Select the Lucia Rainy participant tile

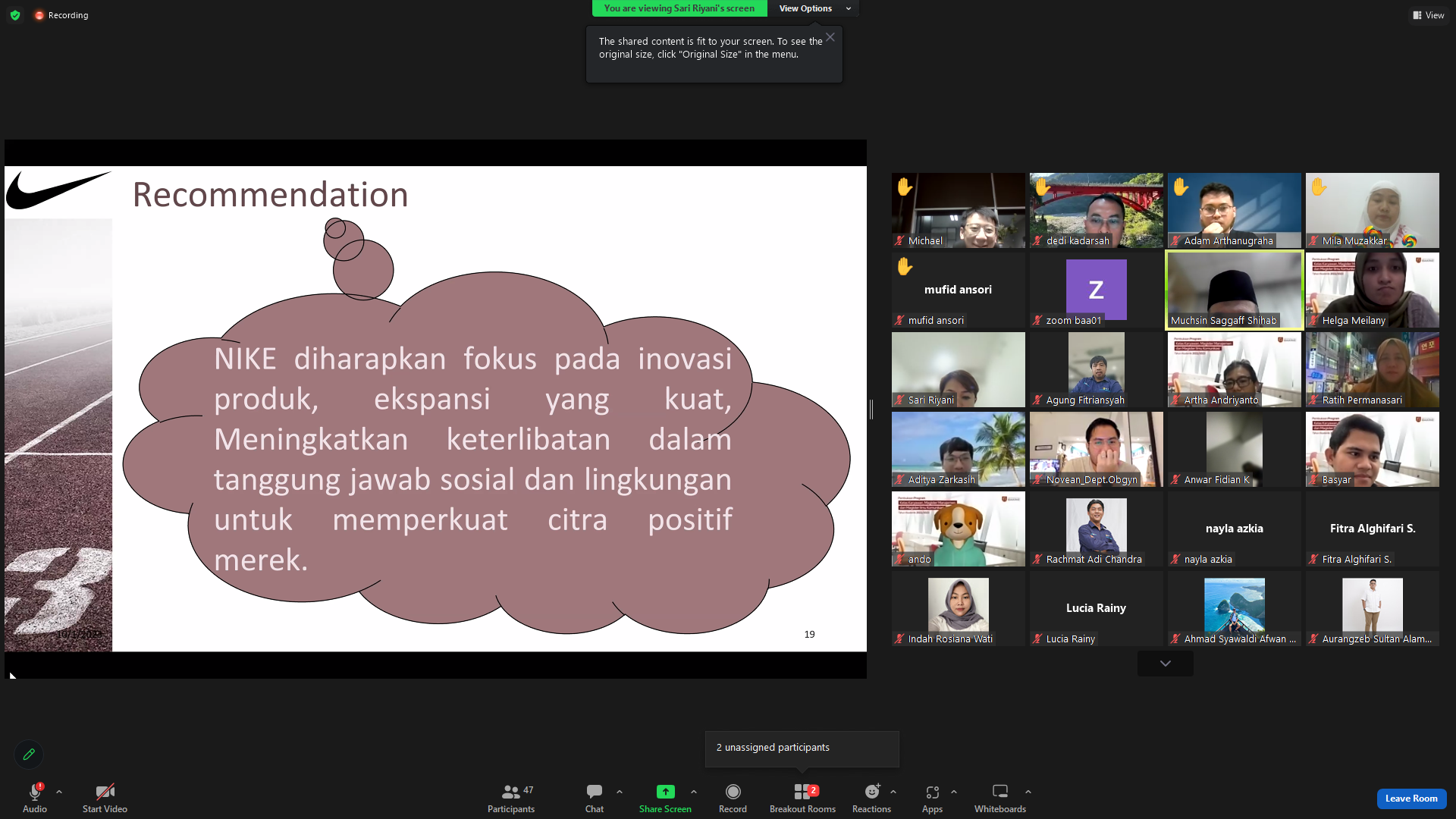[x=1097, y=608]
